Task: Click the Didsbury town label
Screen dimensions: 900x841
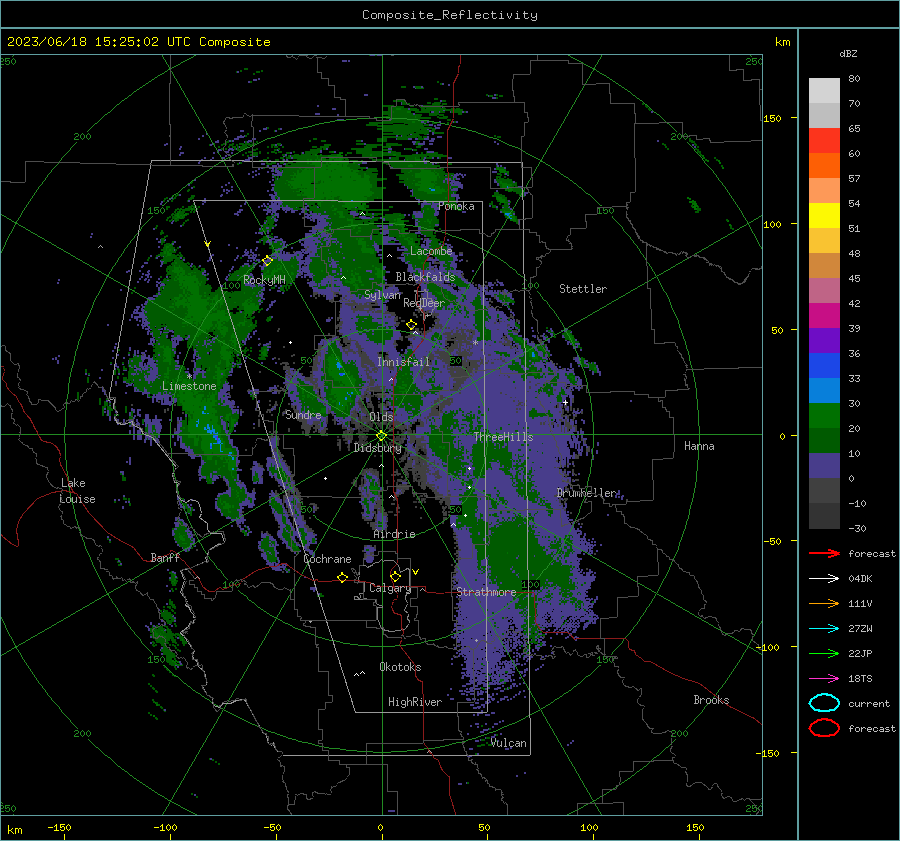Action: point(377,448)
